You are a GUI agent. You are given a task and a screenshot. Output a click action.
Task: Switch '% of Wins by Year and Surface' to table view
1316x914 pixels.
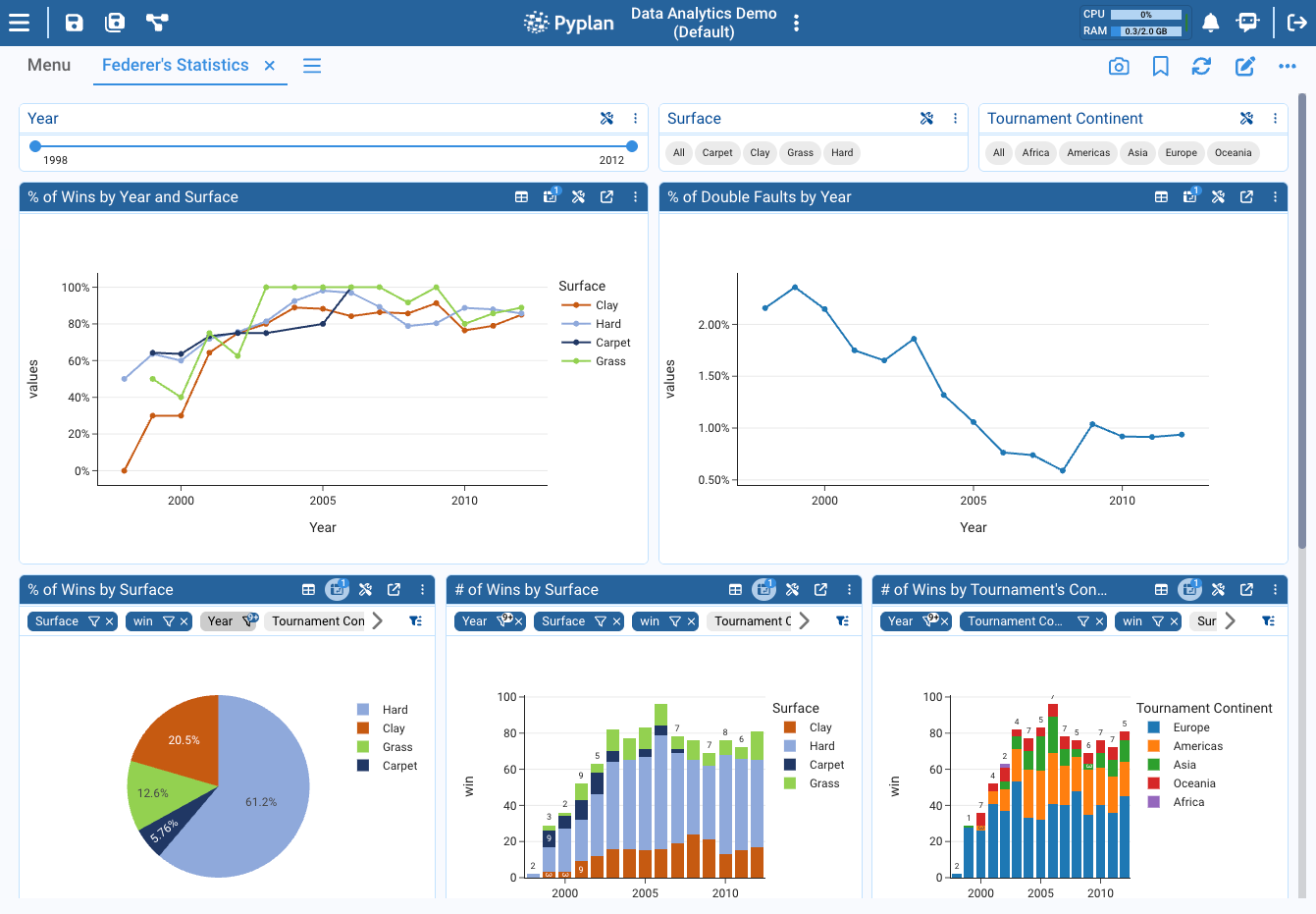[x=521, y=196]
